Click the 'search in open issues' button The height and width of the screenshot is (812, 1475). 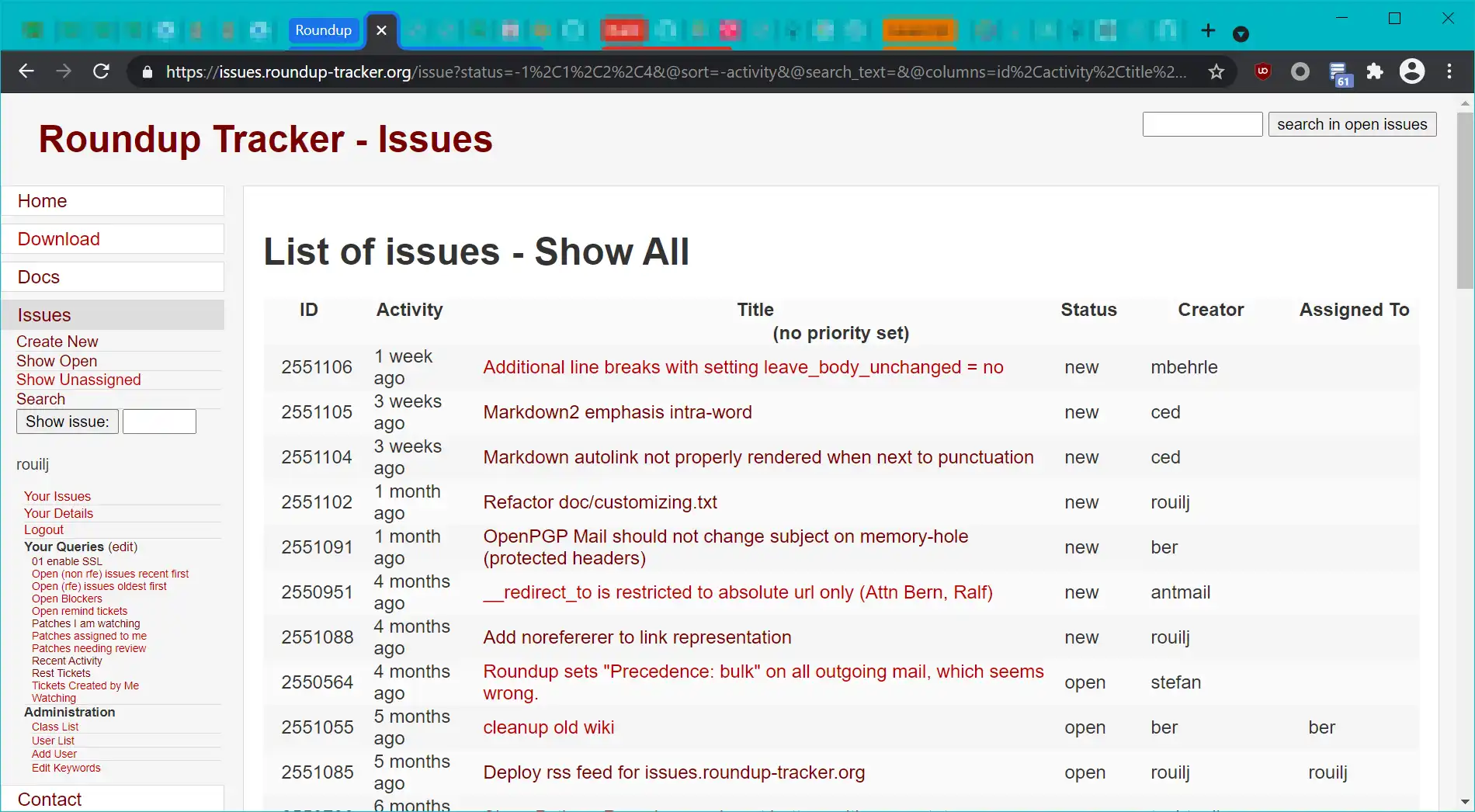(1352, 124)
